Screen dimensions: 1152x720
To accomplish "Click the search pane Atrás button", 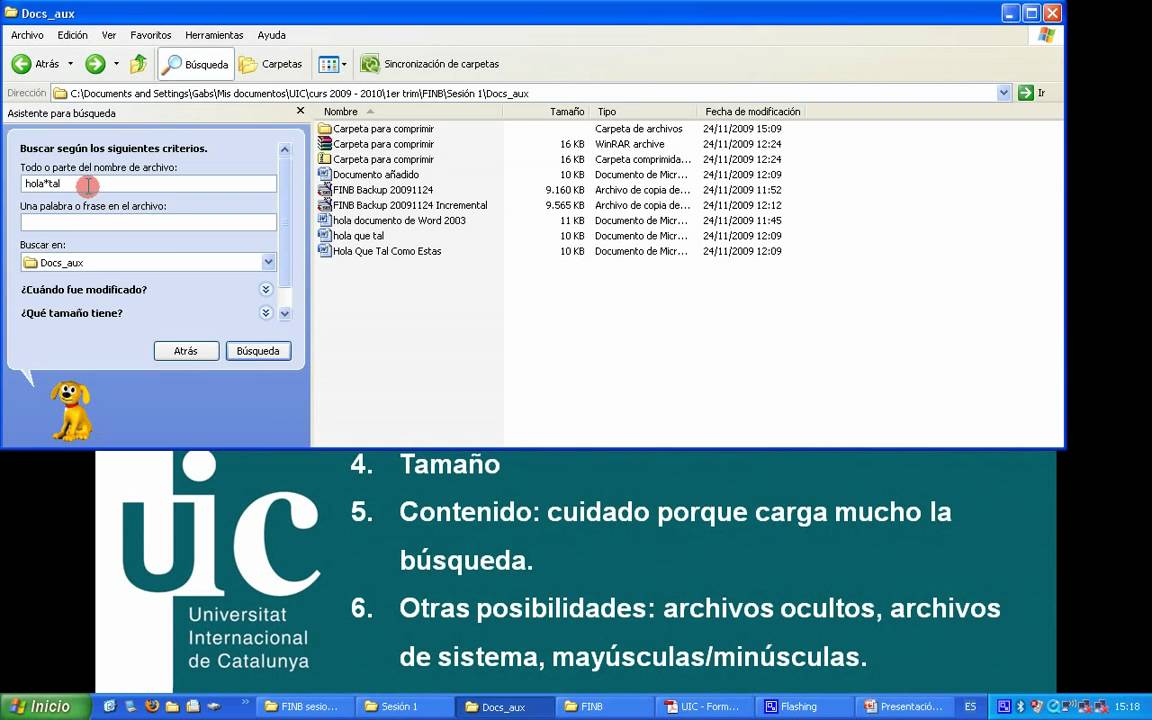I will (187, 351).
